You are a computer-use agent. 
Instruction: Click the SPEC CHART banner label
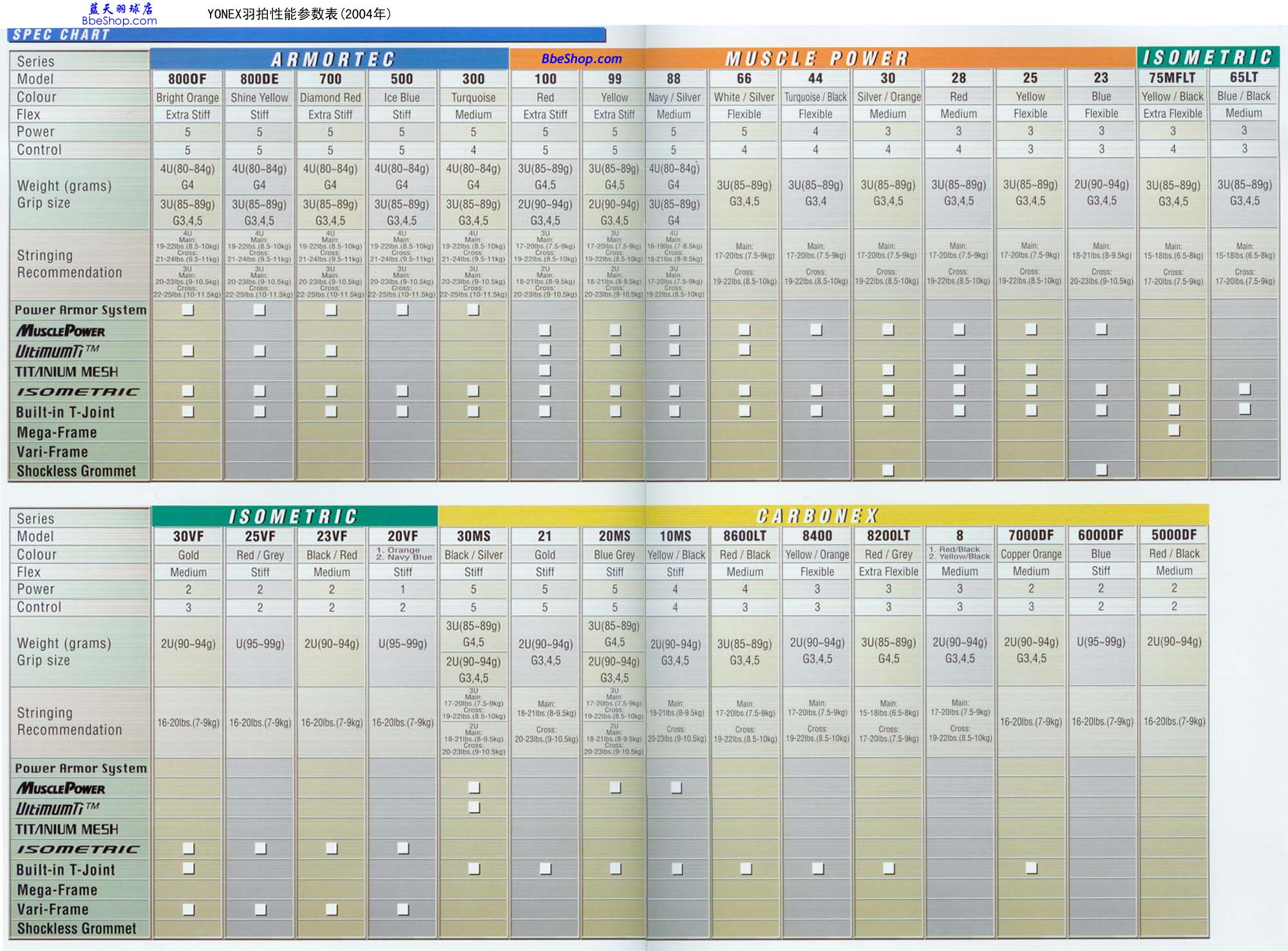[x=61, y=35]
